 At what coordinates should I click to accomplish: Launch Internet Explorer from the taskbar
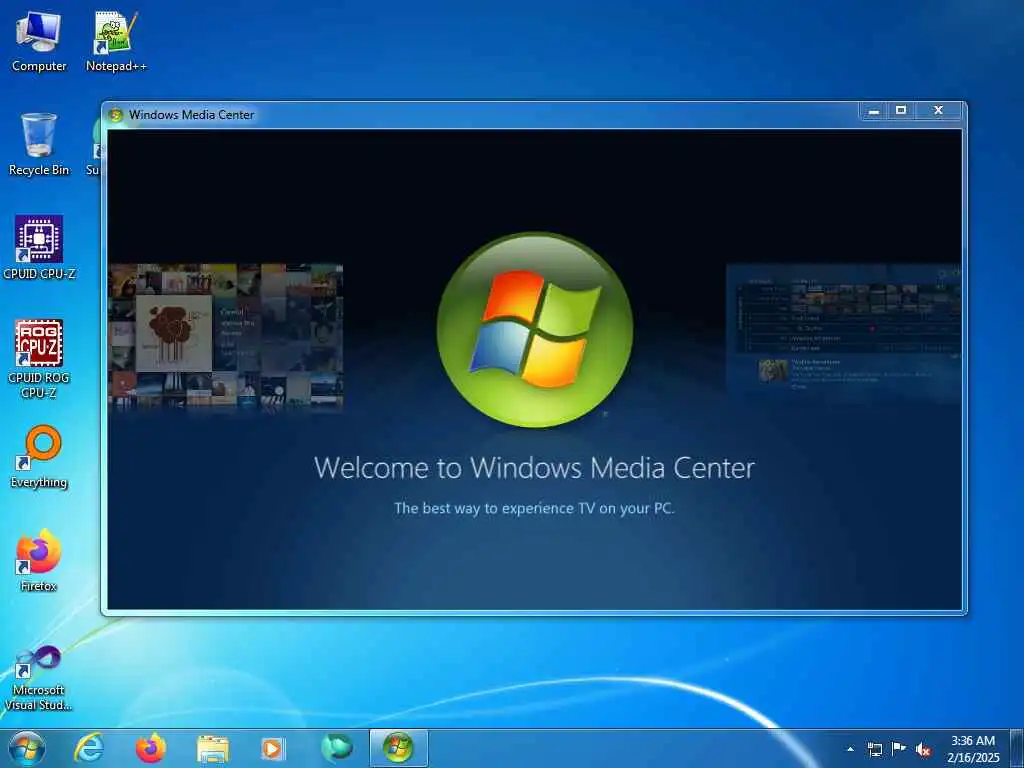click(x=89, y=748)
